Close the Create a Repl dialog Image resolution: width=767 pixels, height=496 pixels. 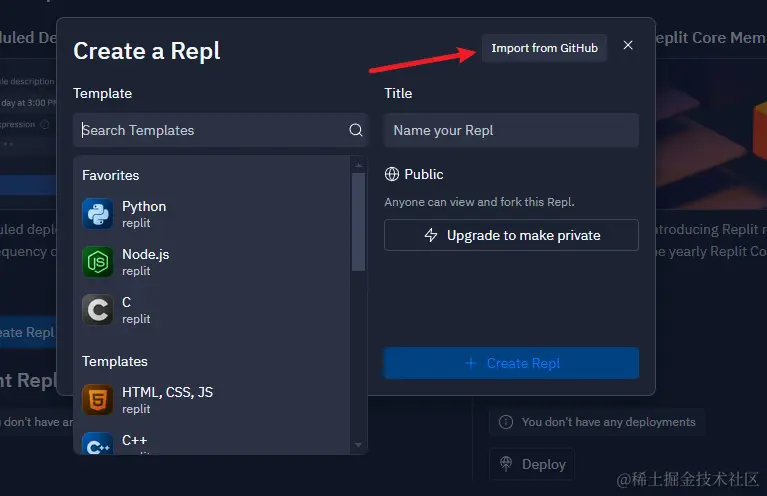tap(628, 45)
